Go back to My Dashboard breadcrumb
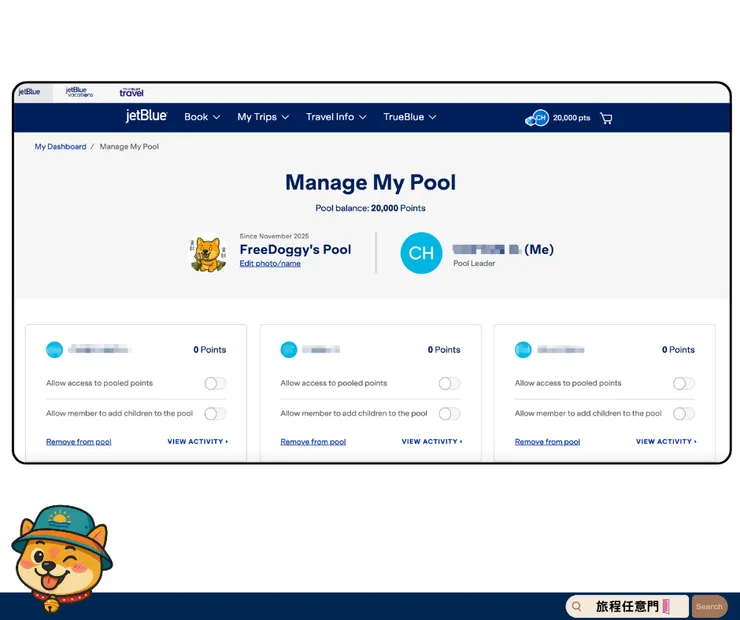This screenshot has width=740, height=620. coord(60,147)
